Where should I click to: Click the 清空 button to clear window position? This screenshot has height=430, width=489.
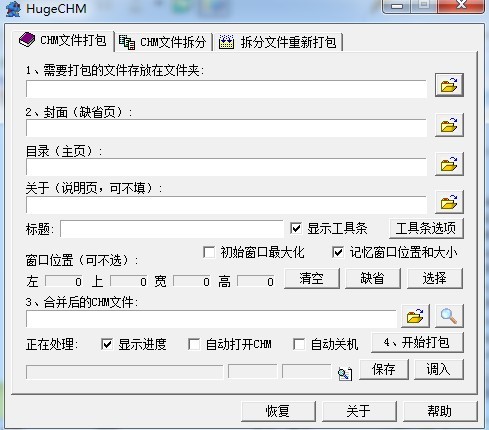coord(312,278)
